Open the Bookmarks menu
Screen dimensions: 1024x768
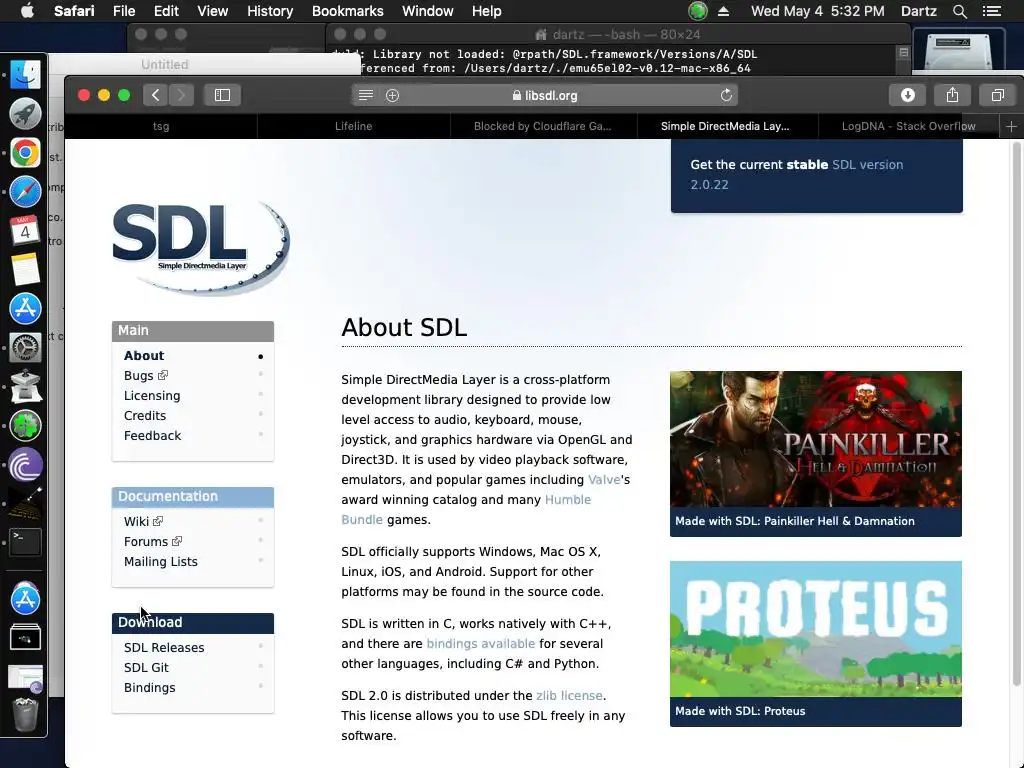pos(347,11)
